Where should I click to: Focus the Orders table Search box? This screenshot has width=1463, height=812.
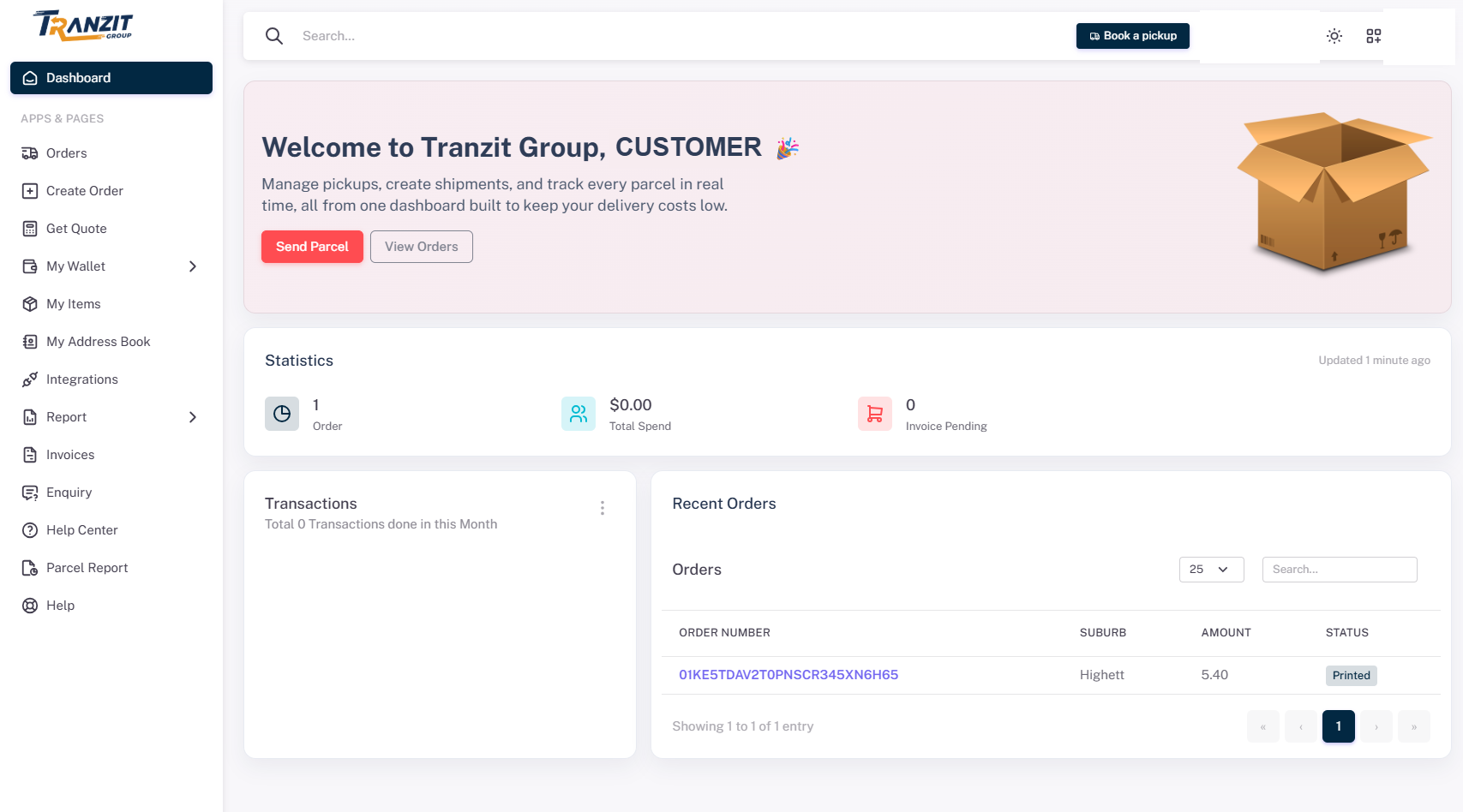pyautogui.click(x=1340, y=570)
